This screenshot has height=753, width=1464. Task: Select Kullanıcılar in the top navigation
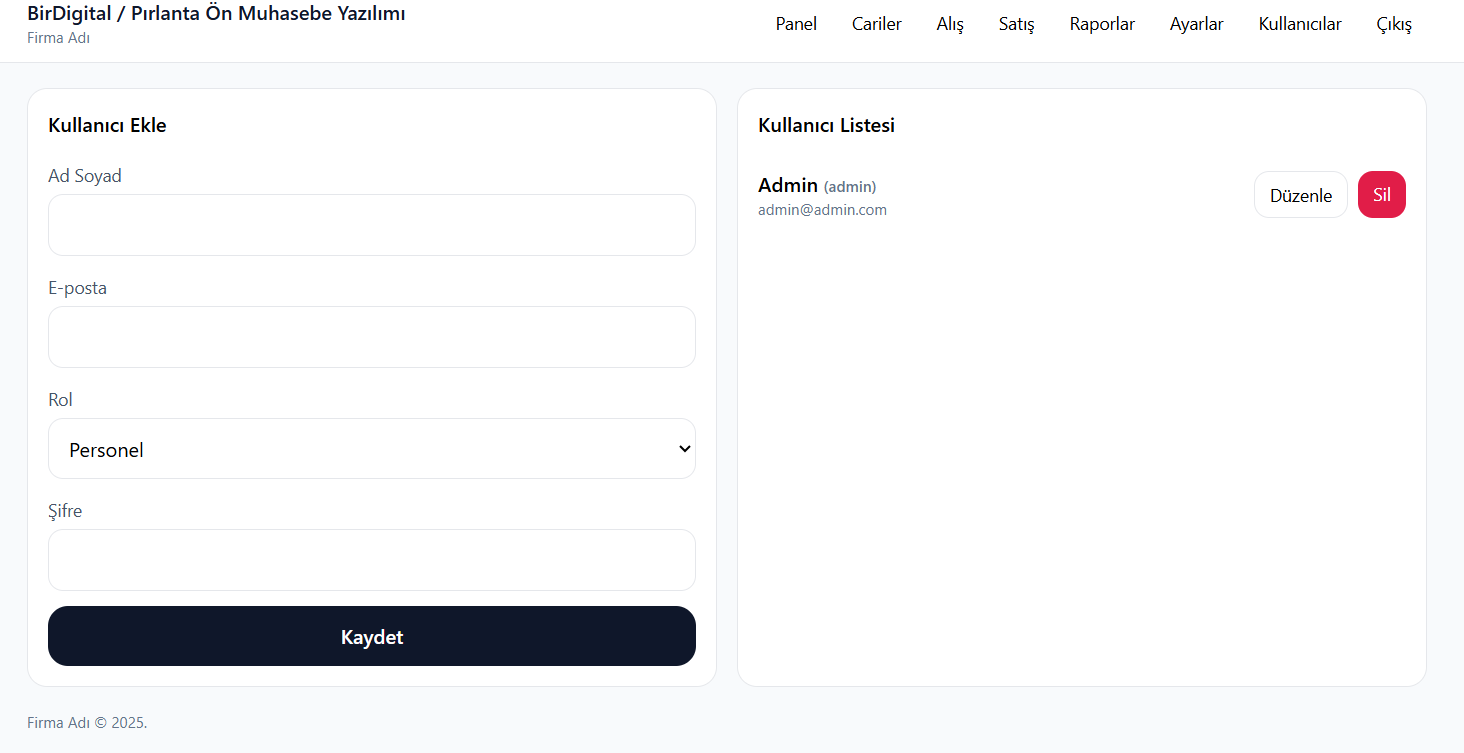(x=1300, y=24)
